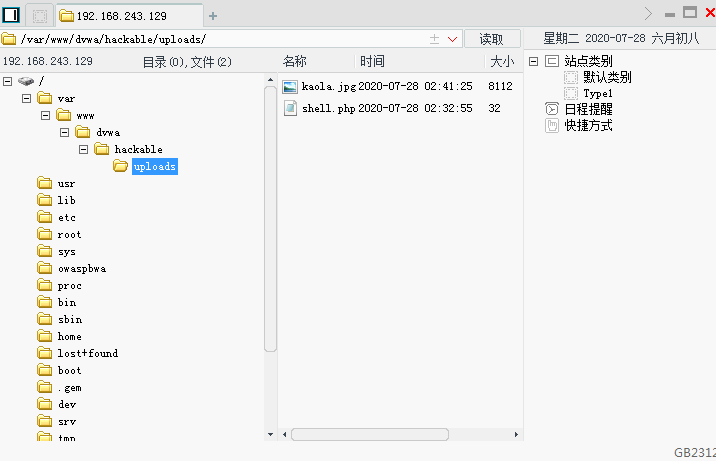Select the .gem folder
The height and width of the screenshot is (461, 716).
pyautogui.click(x=70, y=388)
